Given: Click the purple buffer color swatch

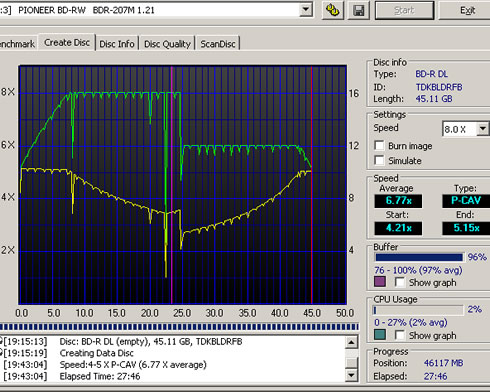Looking at the screenshot, I should [x=380, y=282].
